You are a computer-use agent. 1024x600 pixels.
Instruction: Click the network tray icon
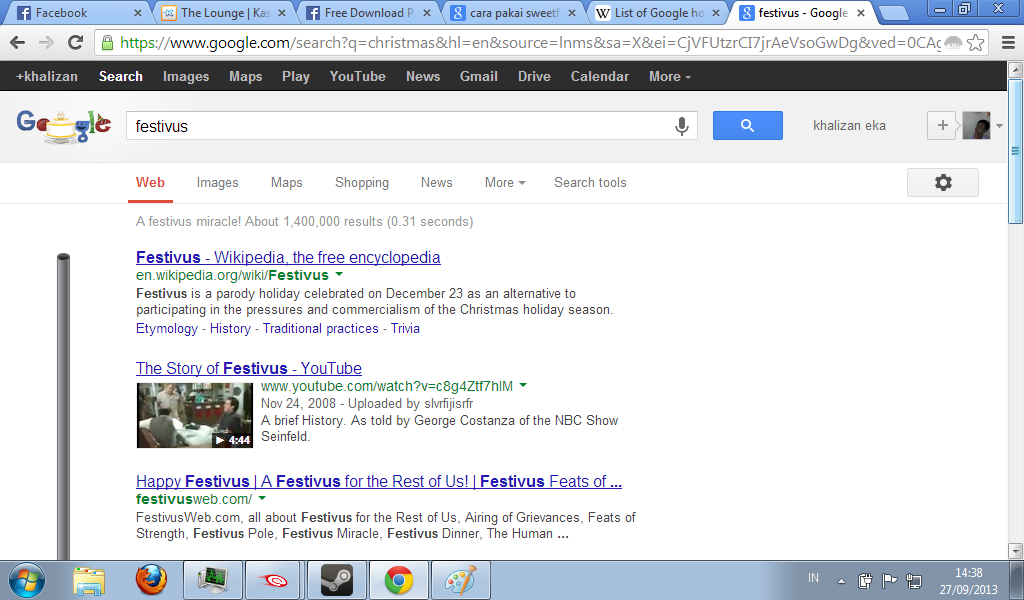pos(914,580)
